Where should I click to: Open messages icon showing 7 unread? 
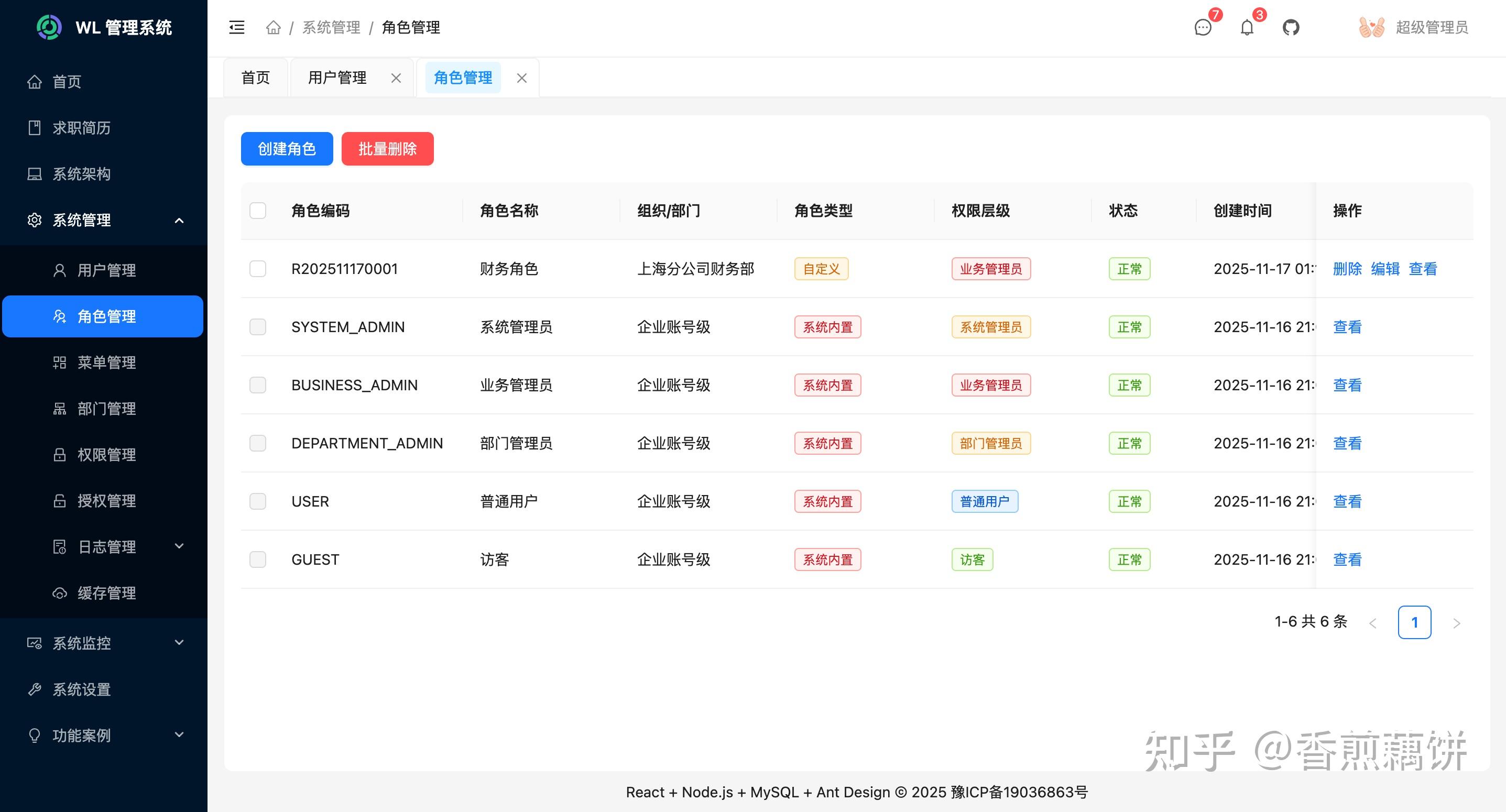[x=1203, y=27]
